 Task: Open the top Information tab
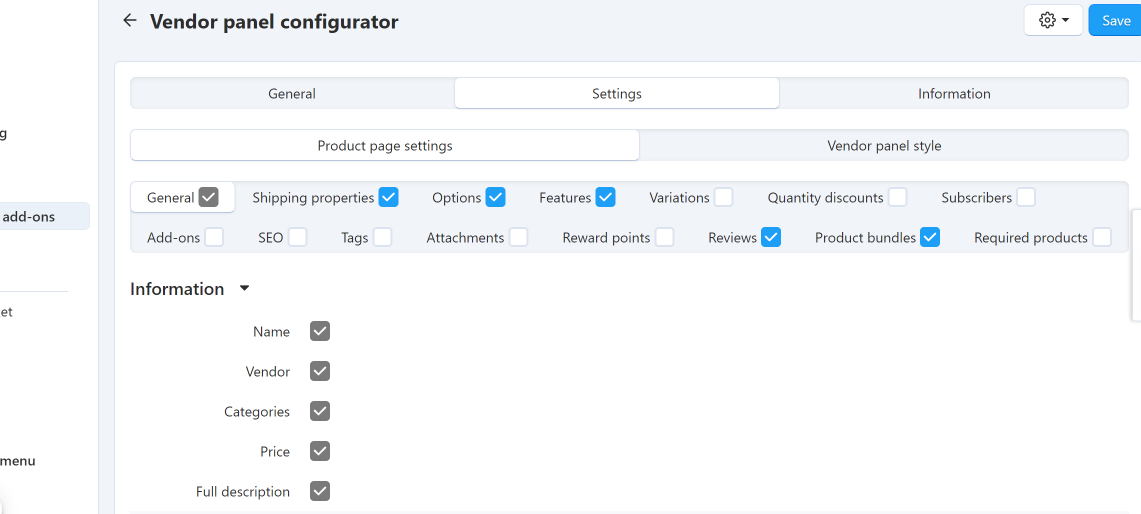(954, 93)
